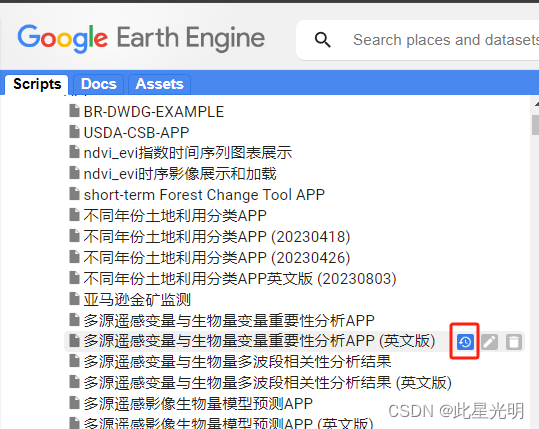This screenshot has width=539, height=429.
Task: Open script USDA-CSB-APP
Action: pos(136,133)
